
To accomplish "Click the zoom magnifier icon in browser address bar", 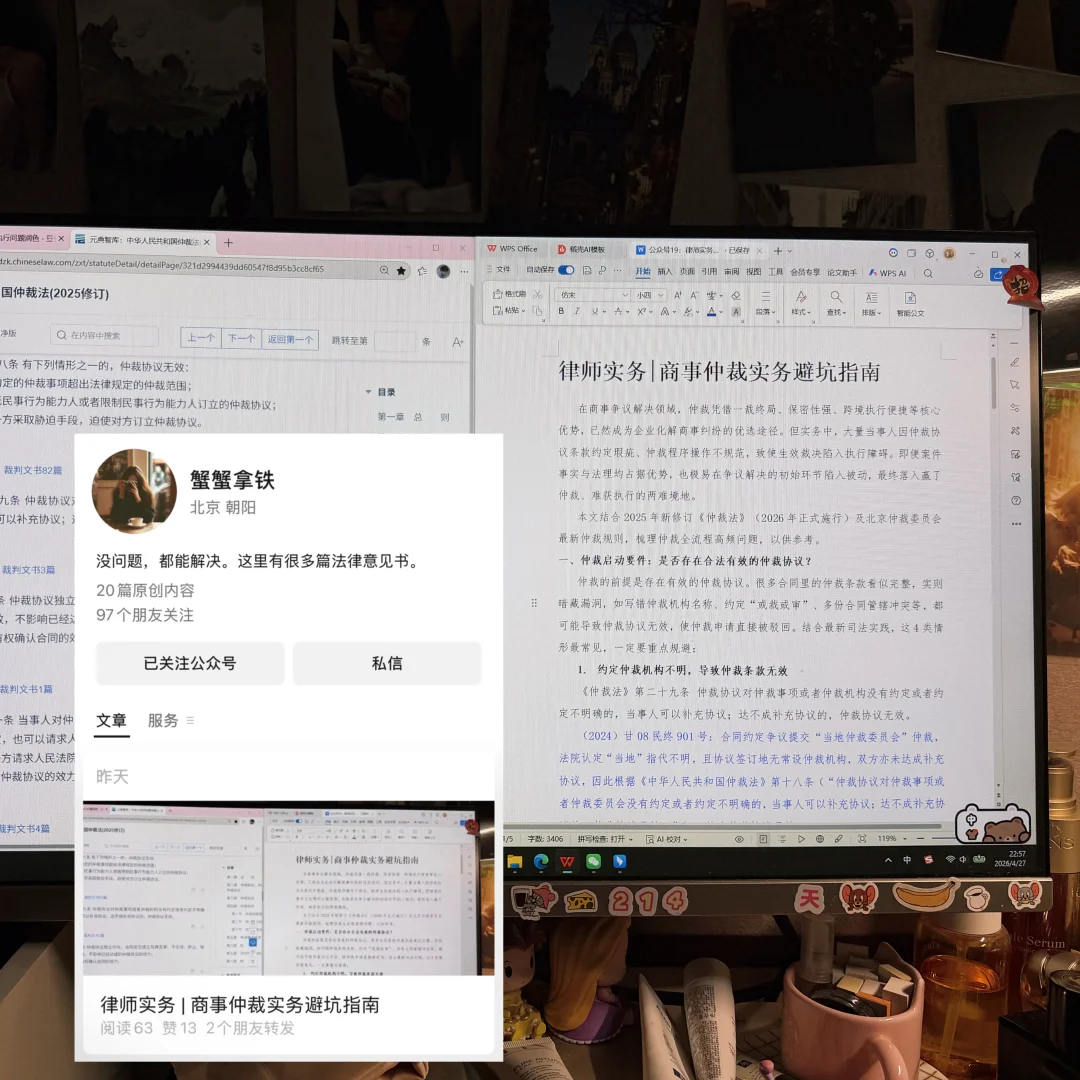I will click(384, 271).
